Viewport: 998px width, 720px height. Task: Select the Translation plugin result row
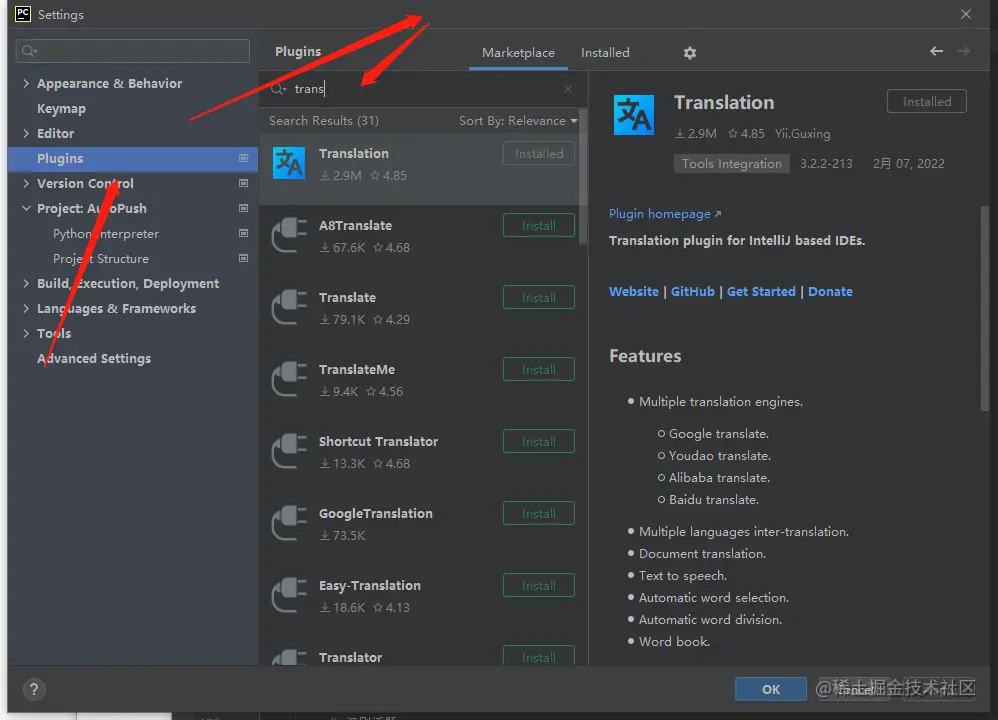(419, 169)
